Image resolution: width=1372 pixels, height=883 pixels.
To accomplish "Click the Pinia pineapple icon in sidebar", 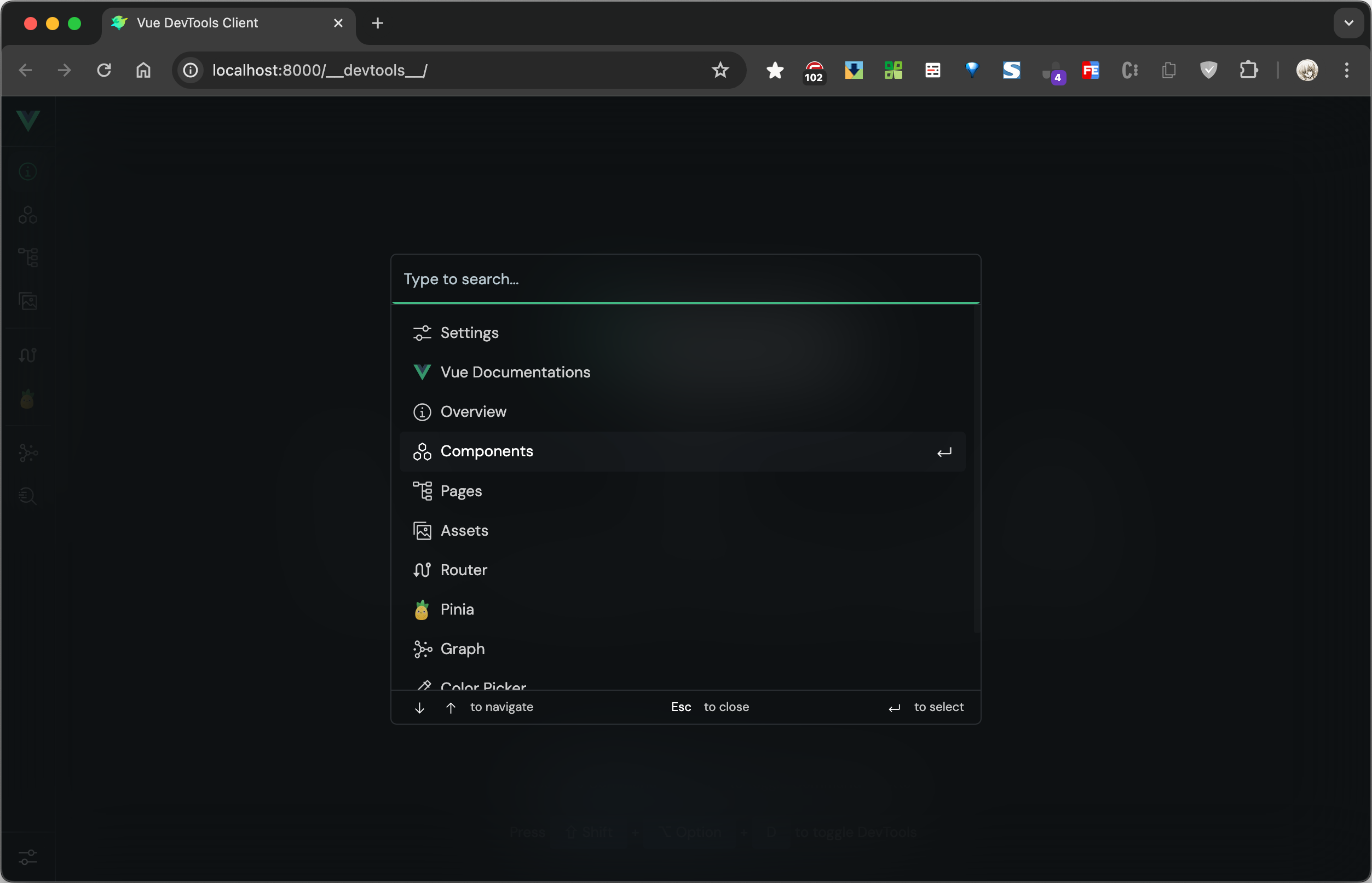I will [27, 399].
